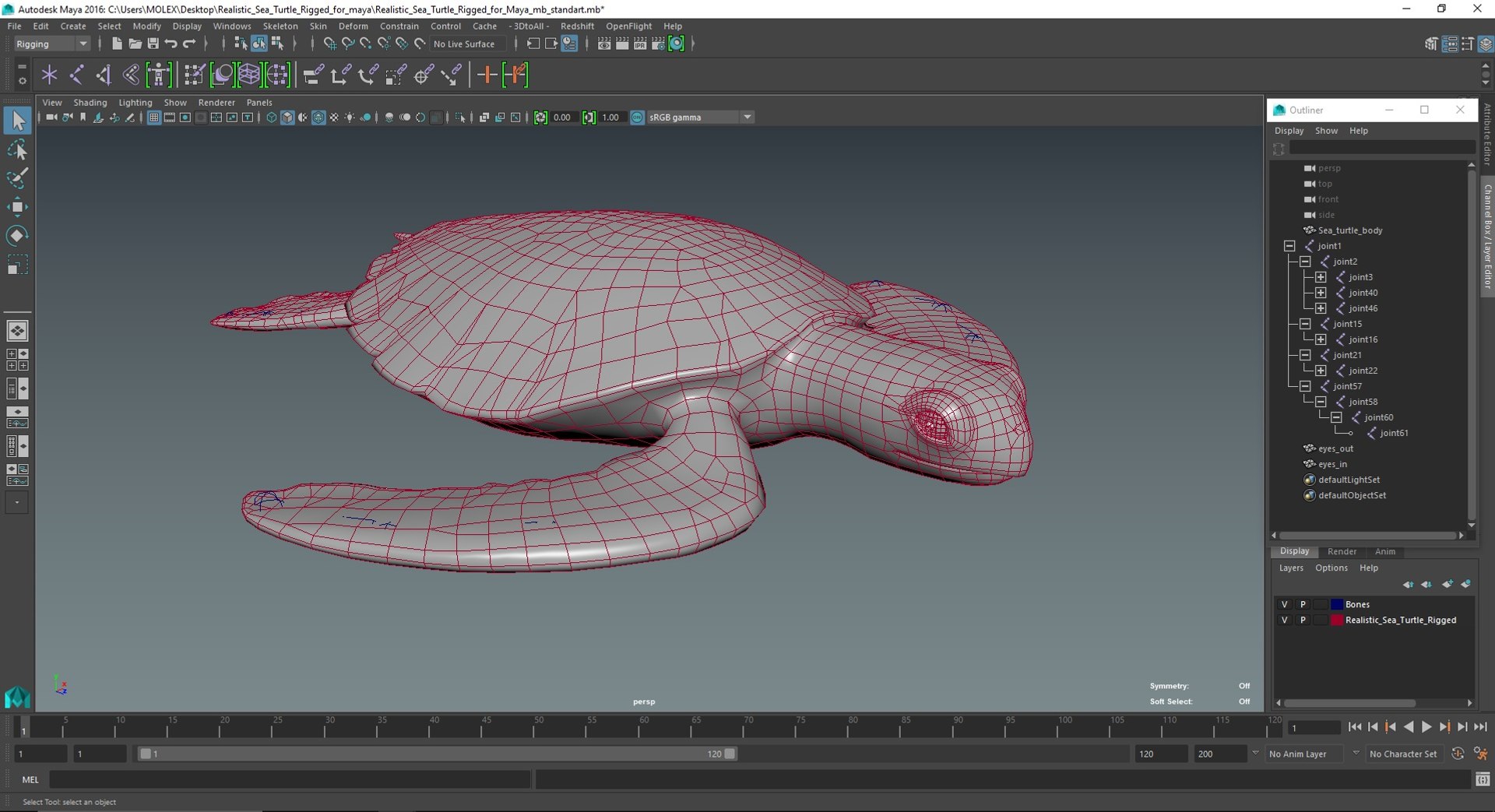Viewport: 1495px width, 812px height.
Task: Toggle visibility V of Realistic_Sea_Turtle_Rigged layer
Action: (1285, 620)
